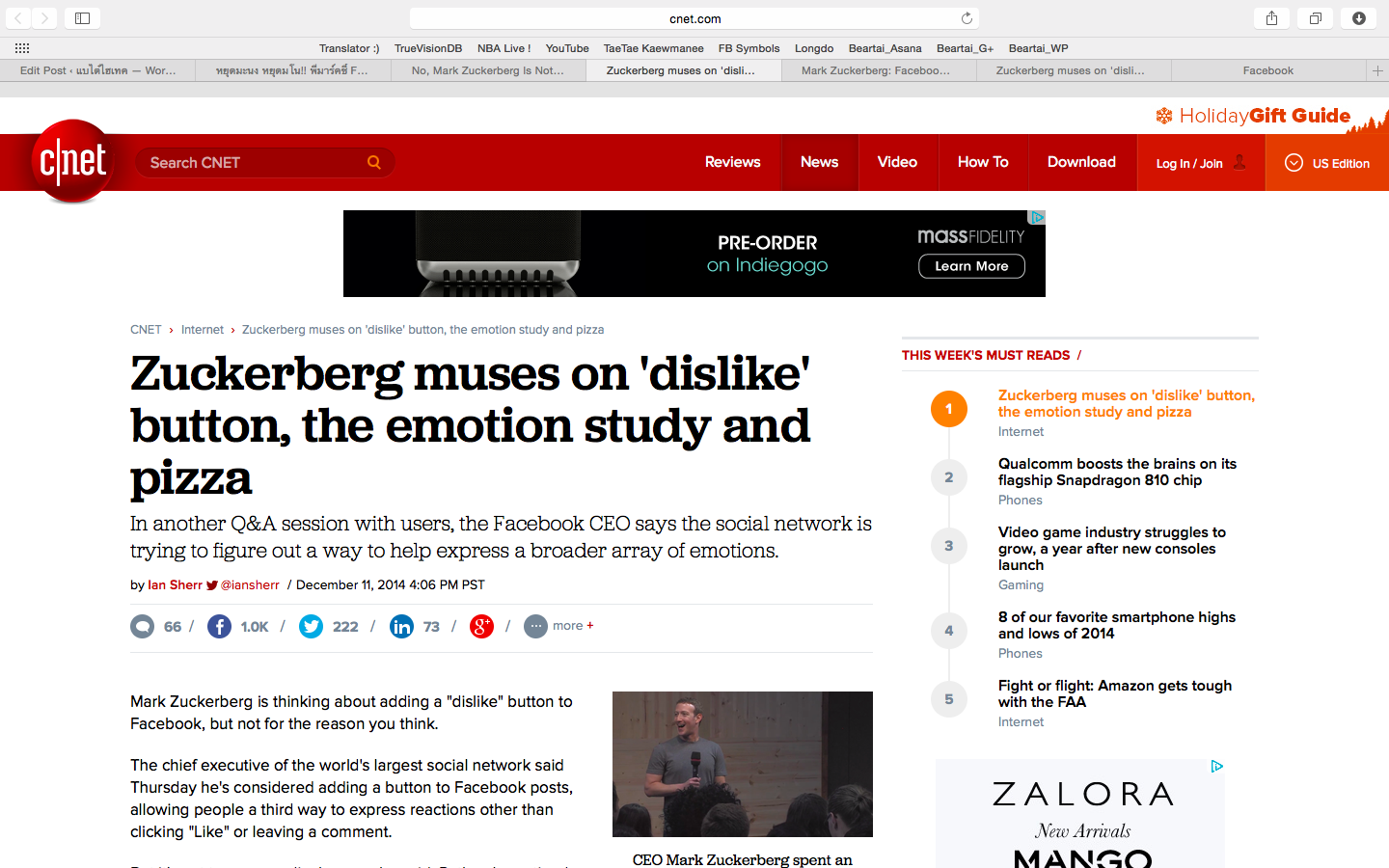Screen dimensions: 1389x868
Task: Share article via Google Plus icon
Action: tap(482, 627)
